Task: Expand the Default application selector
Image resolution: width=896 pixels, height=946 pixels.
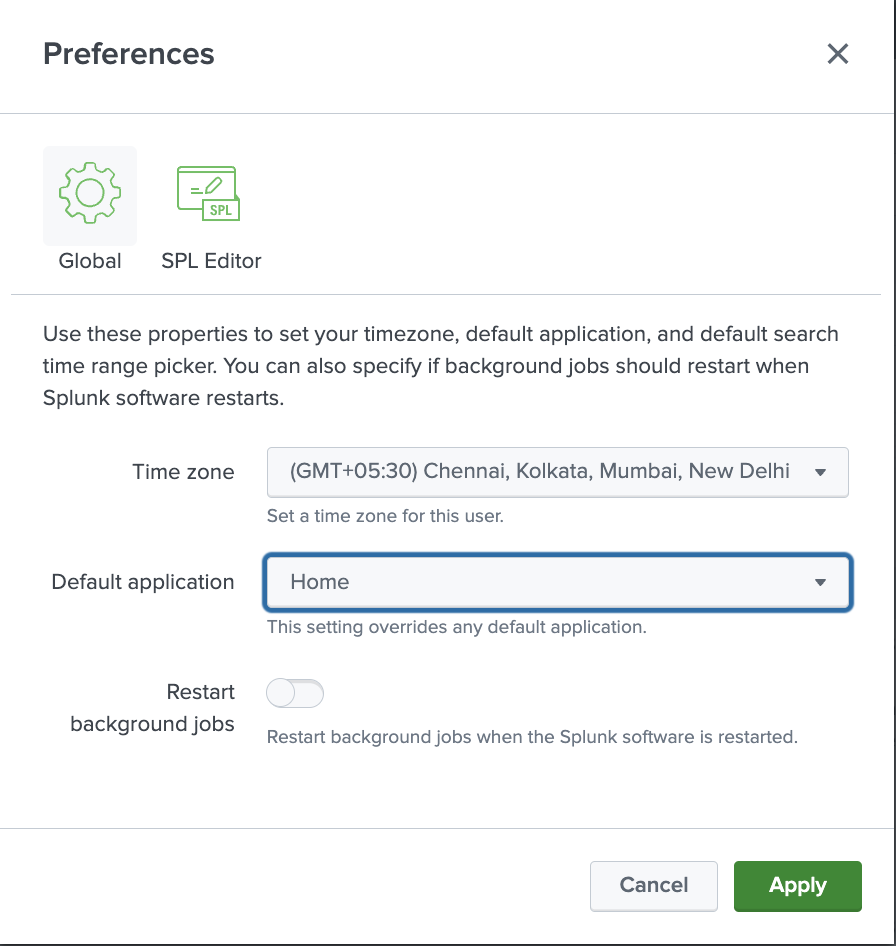Action: coord(557,581)
